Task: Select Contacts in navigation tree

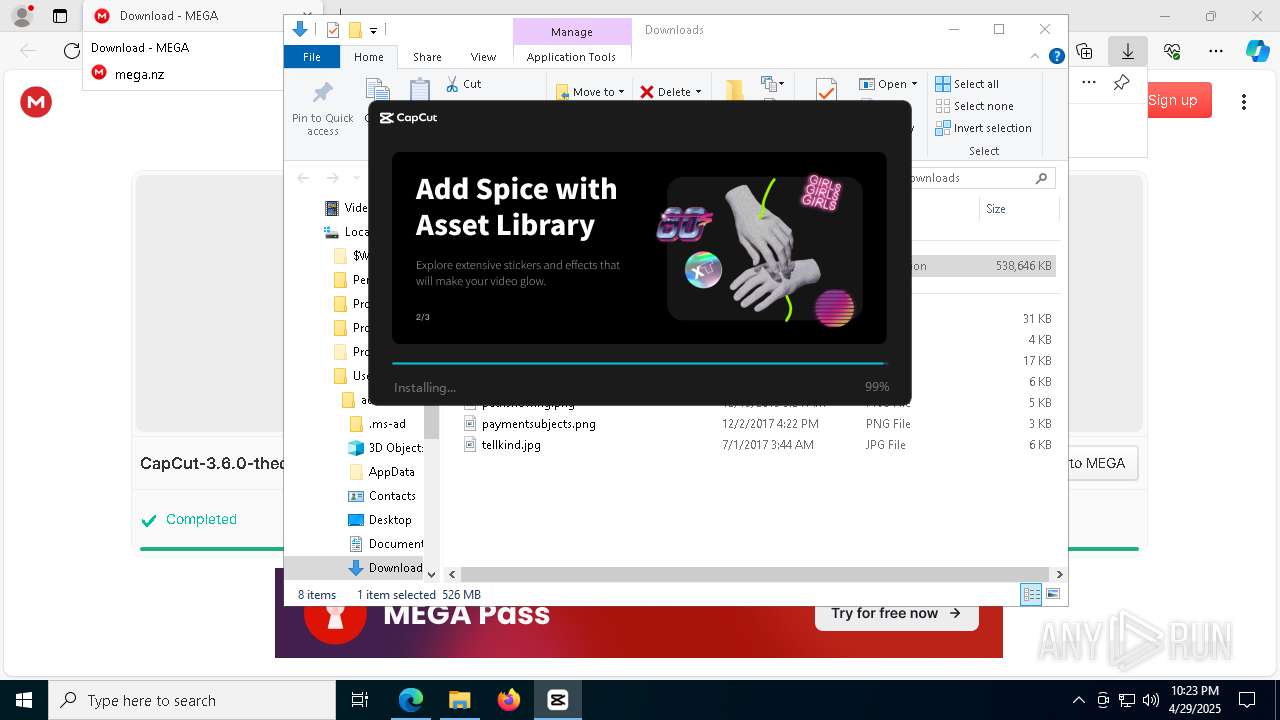Action: click(392, 496)
